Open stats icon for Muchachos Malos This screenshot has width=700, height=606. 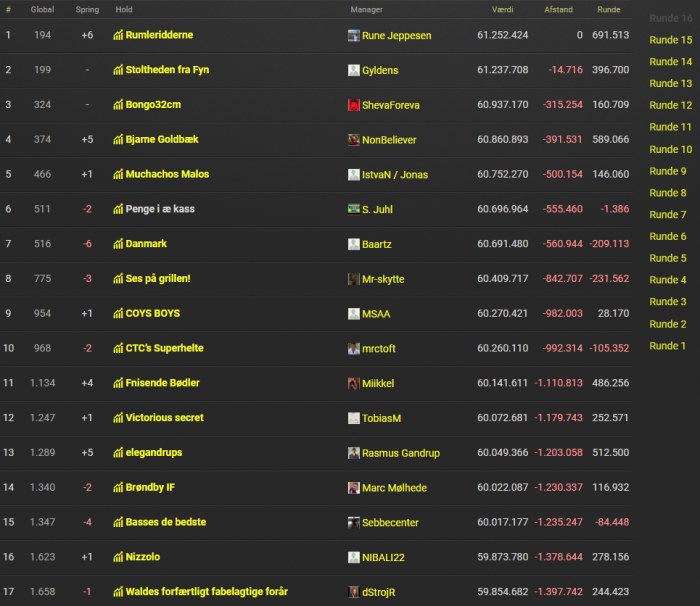tap(118, 174)
